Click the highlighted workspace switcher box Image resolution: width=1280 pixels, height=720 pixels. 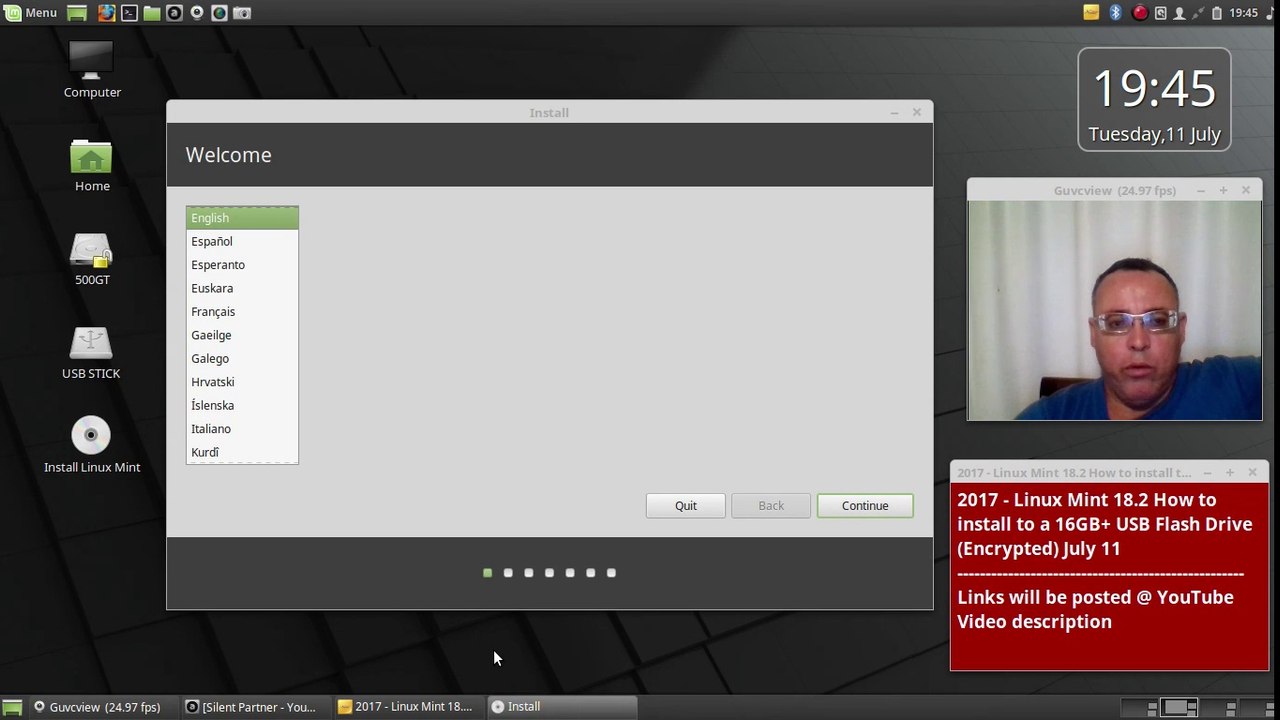click(1180, 707)
